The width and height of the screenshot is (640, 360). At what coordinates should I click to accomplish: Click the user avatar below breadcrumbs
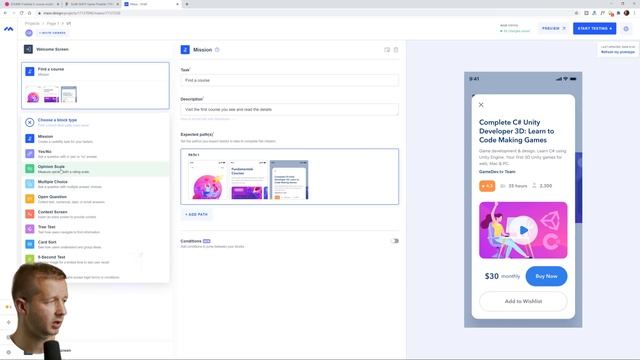[x=29, y=33]
